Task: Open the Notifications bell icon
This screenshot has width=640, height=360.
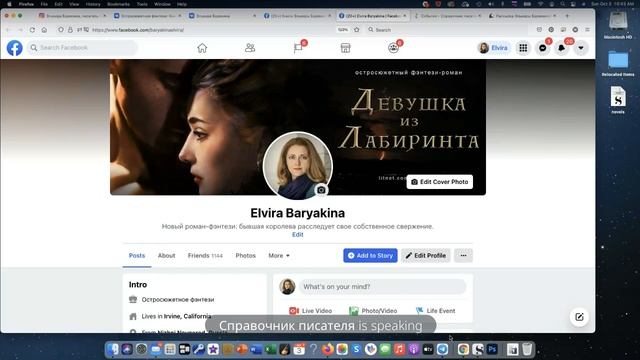Action: [x=562, y=48]
